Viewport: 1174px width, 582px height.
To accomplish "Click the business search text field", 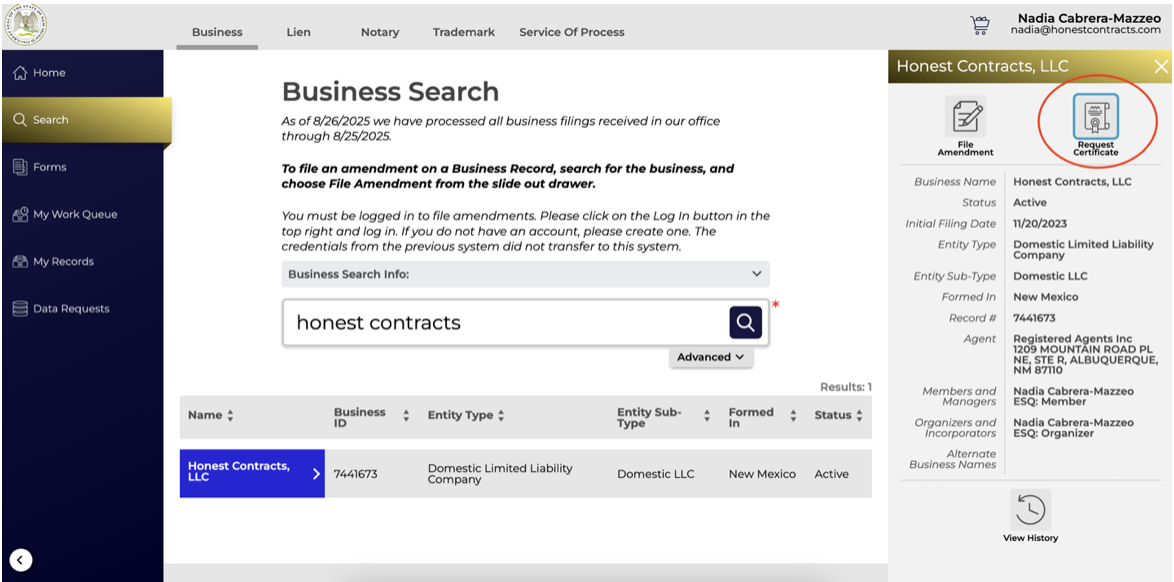I will 505,322.
